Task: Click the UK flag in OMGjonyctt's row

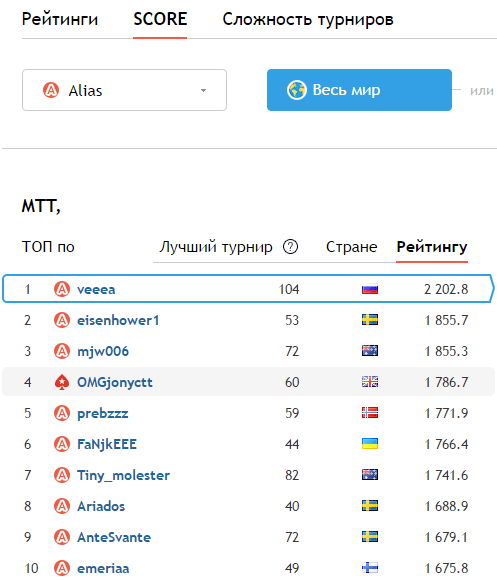Action: click(x=370, y=382)
